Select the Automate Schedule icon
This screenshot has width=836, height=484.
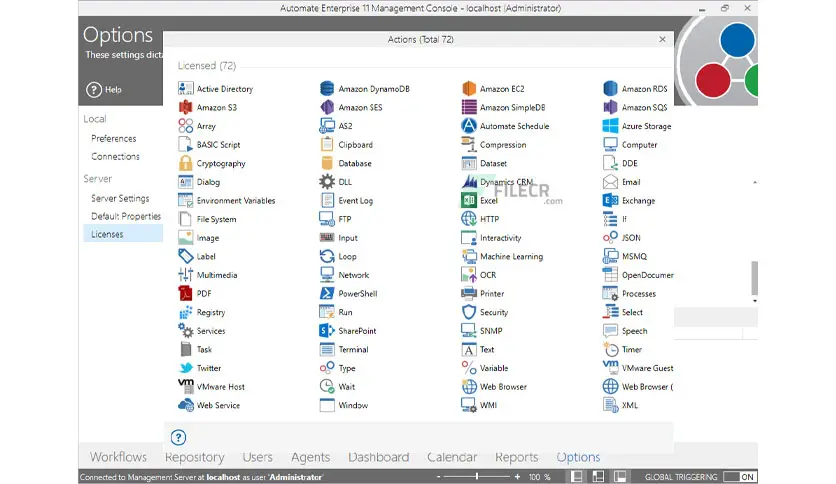tap(469, 126)
